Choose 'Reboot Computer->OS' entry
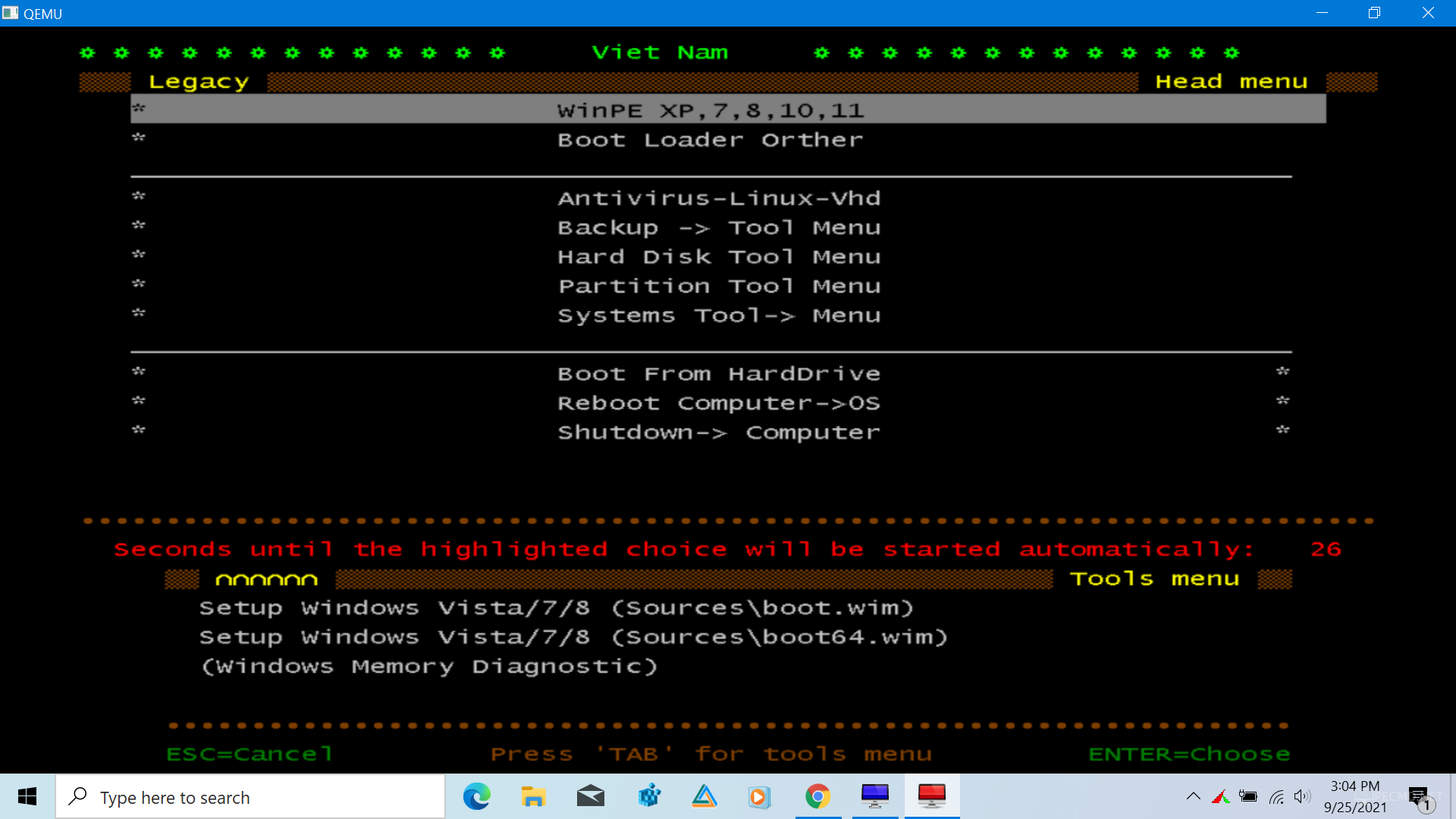Viewport: 1456px width, 819px height. point(720,403)
